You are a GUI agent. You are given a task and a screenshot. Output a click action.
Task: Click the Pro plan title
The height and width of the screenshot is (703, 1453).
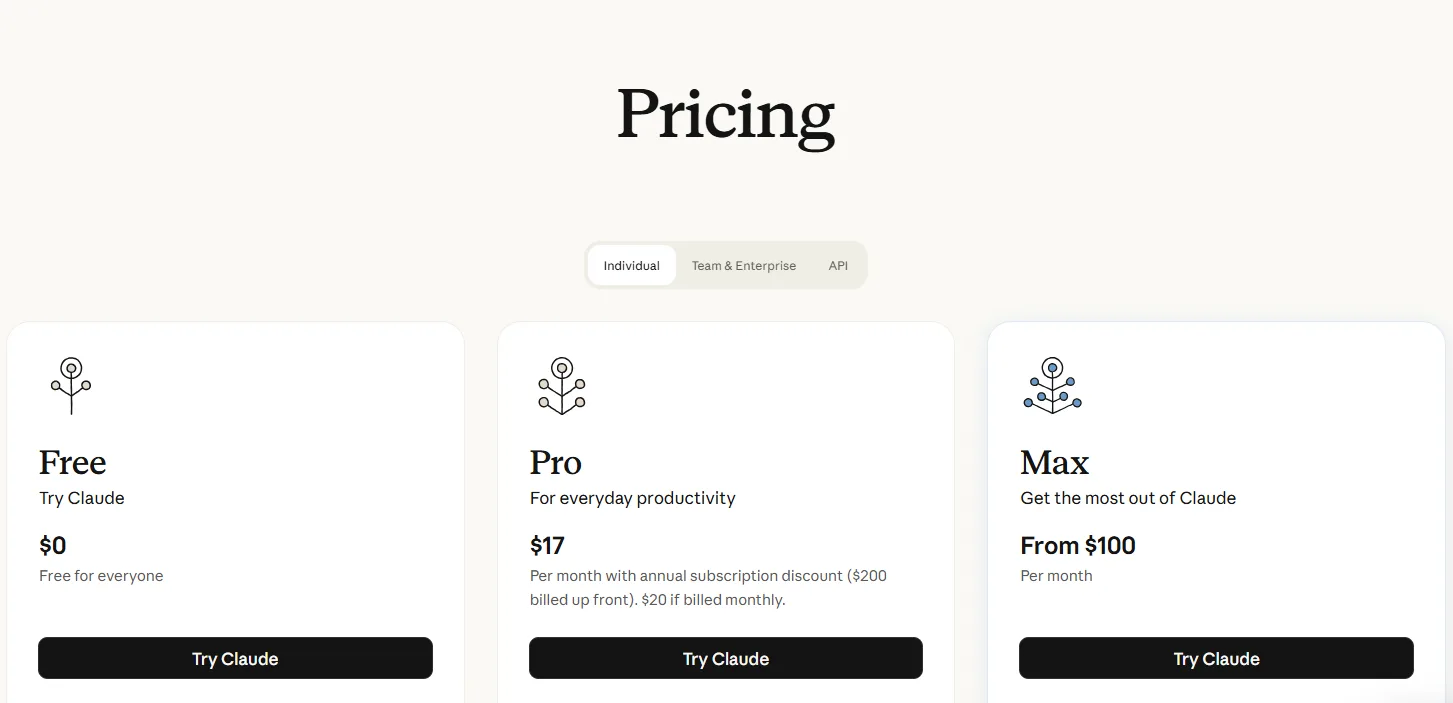tap(556, 462)
